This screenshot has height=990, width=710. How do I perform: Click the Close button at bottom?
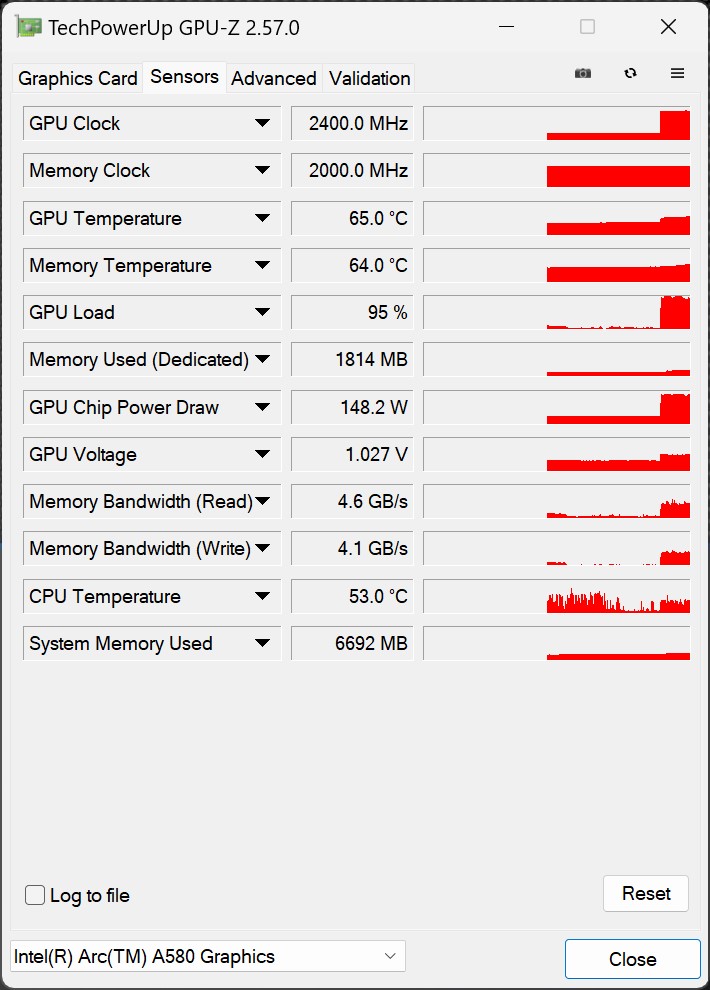tap(632, 959)
